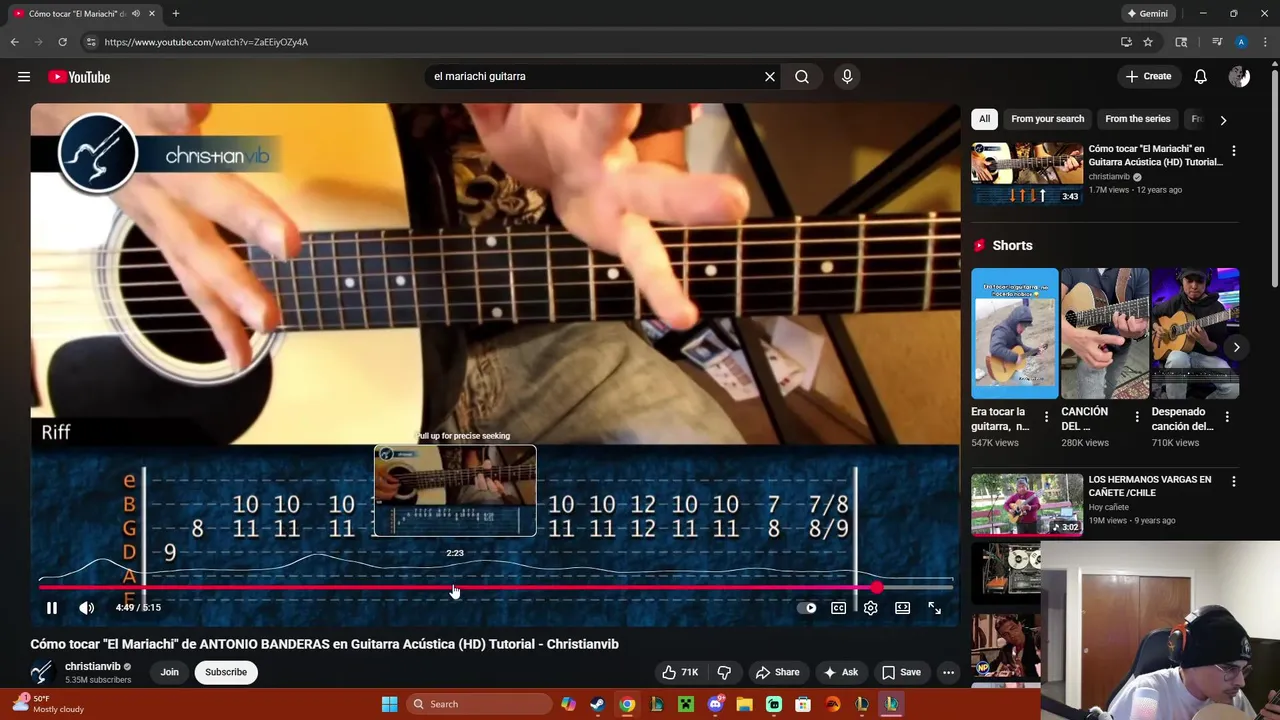
Task: Open the Era tocar la guitarra short
Action: [1014, 333]
